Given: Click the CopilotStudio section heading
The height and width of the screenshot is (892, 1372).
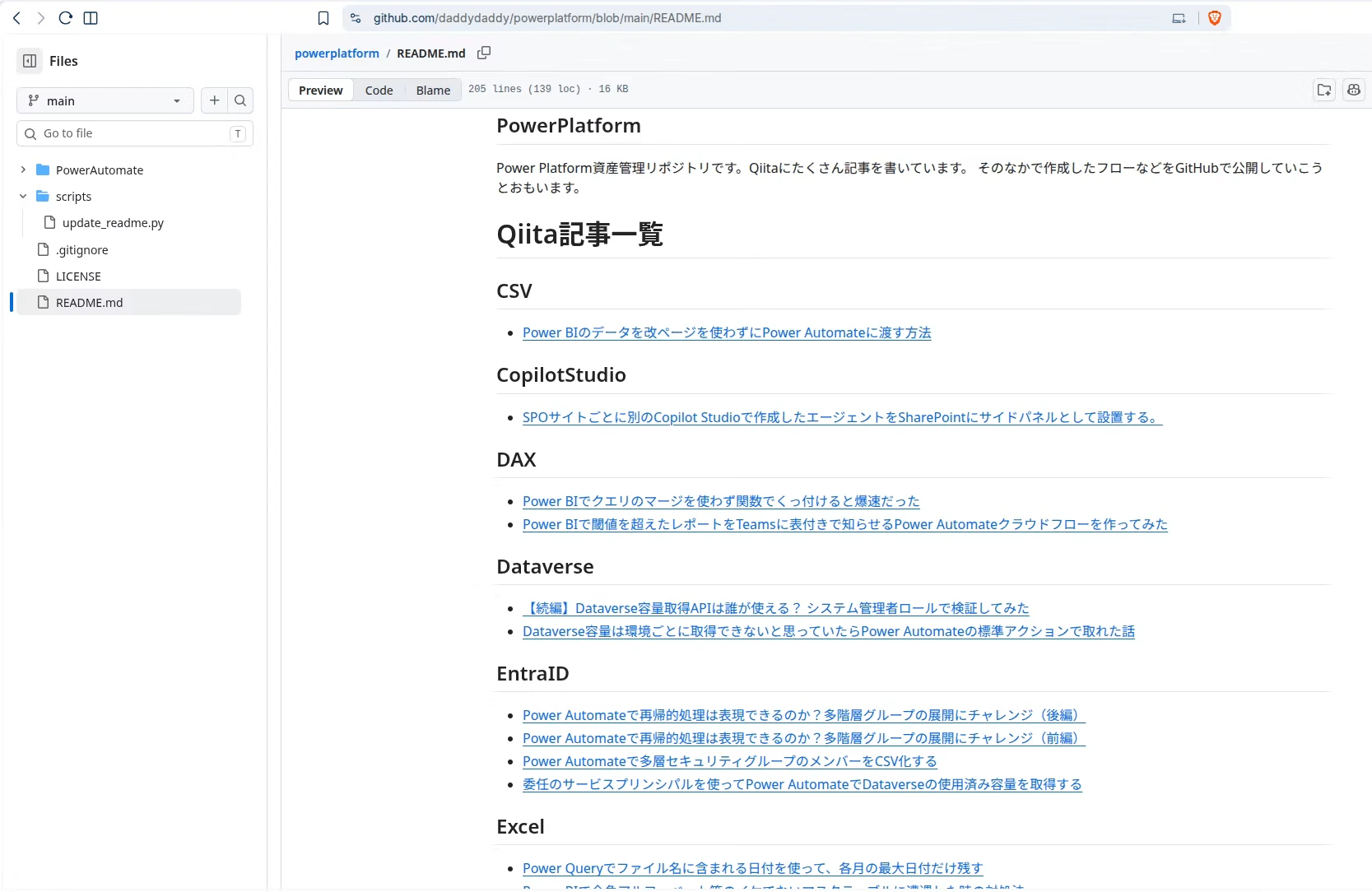Looking at the screenshot, I should (x=561, y=375).
